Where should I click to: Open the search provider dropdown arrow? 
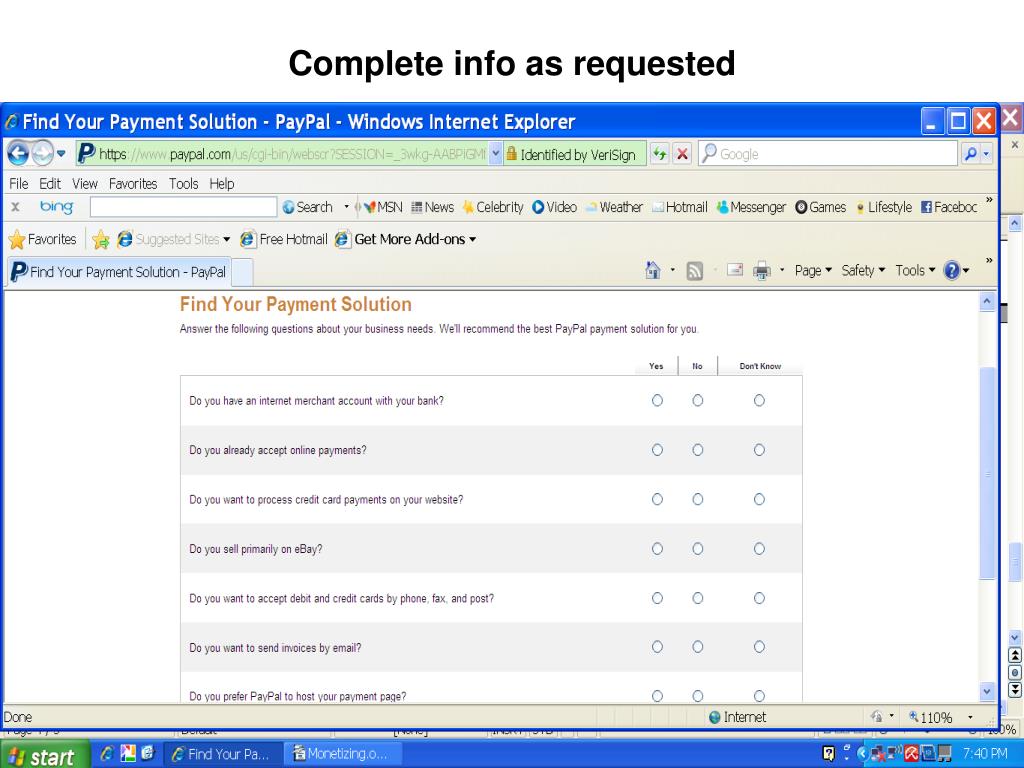pos(986,154)
